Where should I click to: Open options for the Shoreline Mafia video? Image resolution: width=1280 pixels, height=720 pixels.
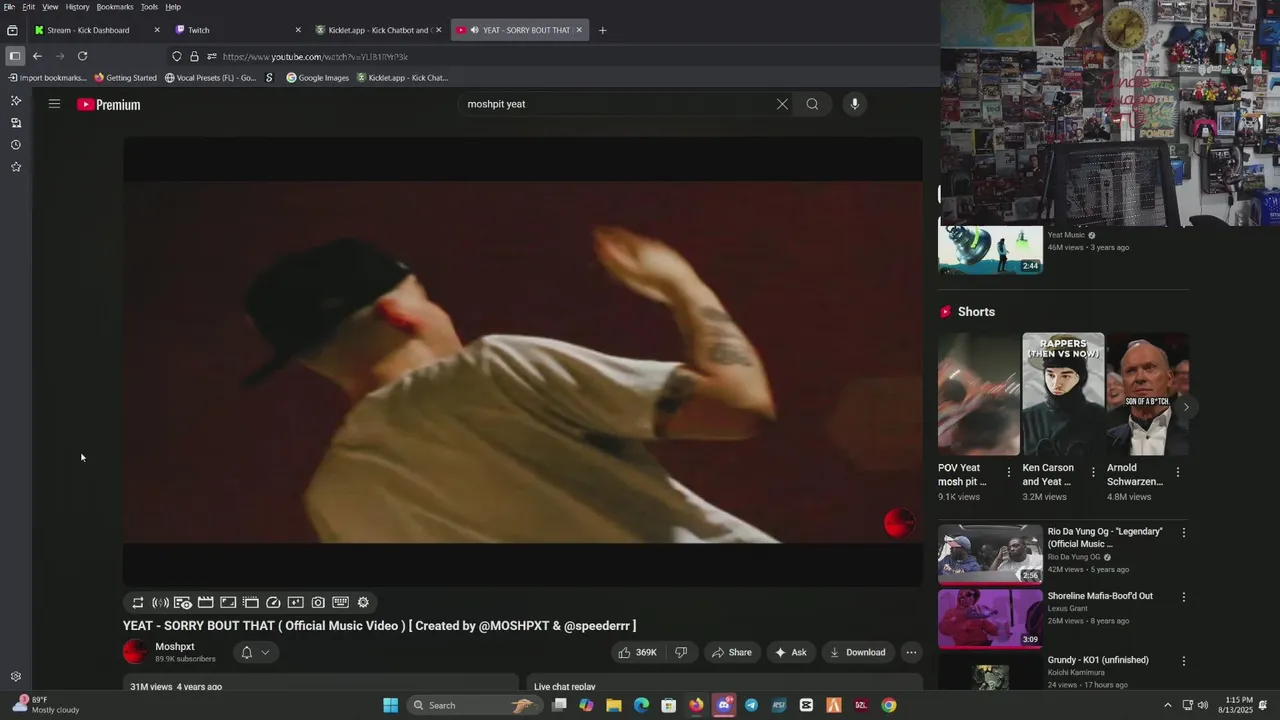1184,597
